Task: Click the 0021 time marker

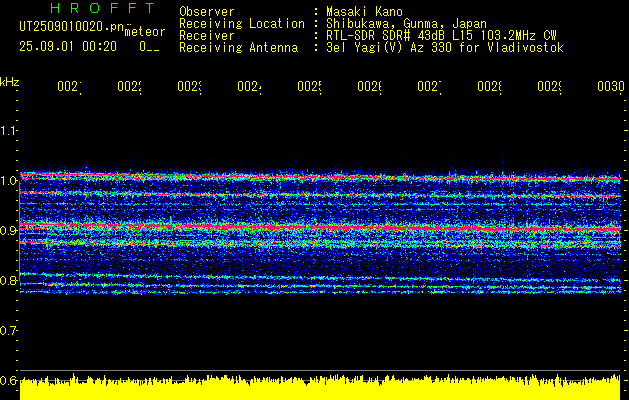Action: click(69, 86)
